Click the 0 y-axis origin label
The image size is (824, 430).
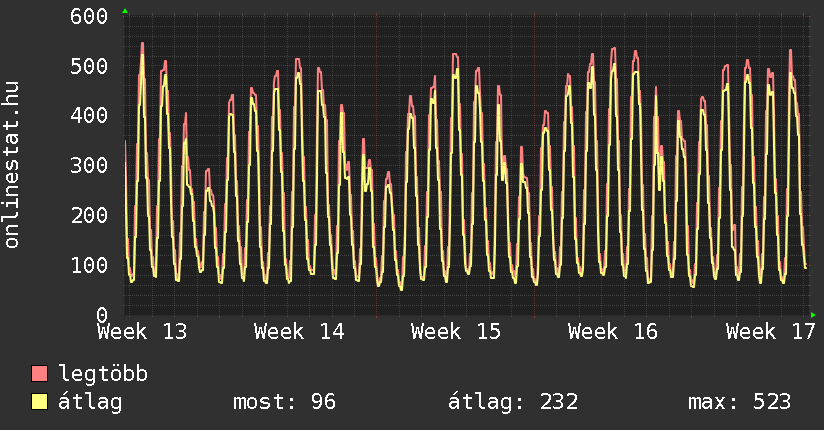tap(101, 314)
